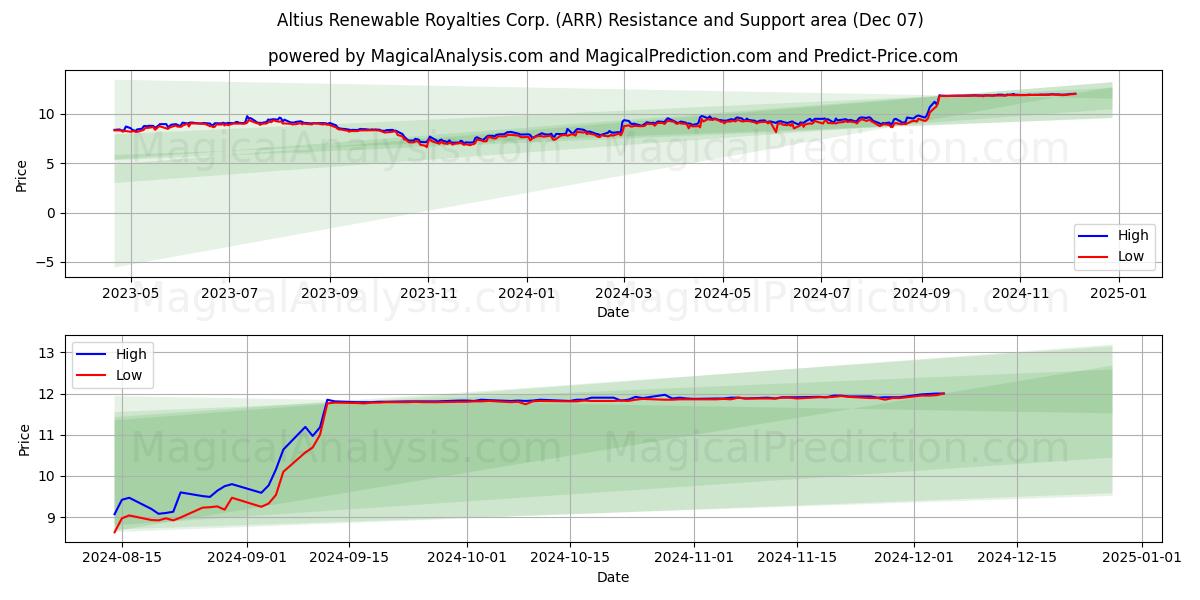
Task: Click the top chart x-axis label '2023-05'
Action: (x=131, y=293)
